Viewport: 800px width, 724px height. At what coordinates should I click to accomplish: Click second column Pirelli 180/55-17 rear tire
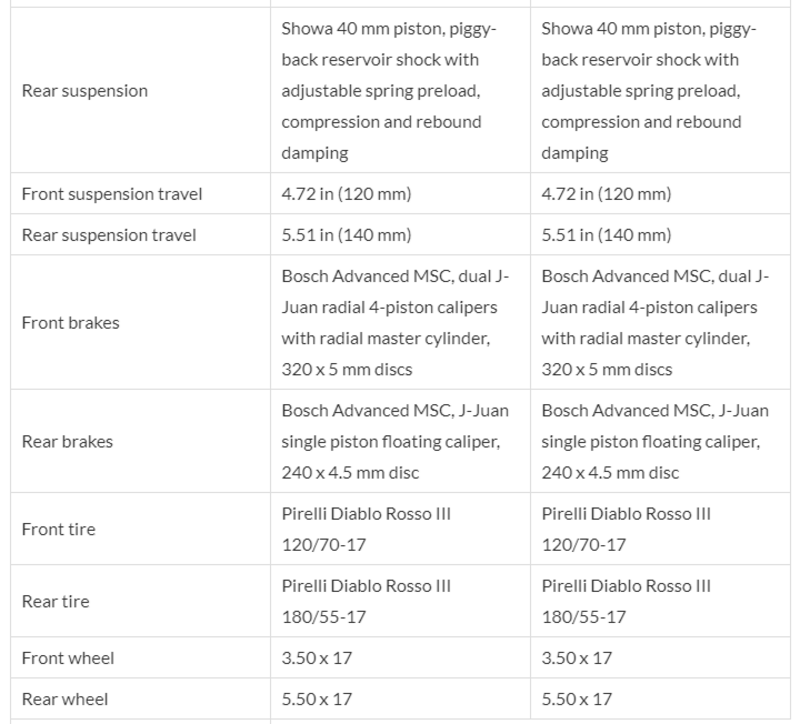click(626, 601)
